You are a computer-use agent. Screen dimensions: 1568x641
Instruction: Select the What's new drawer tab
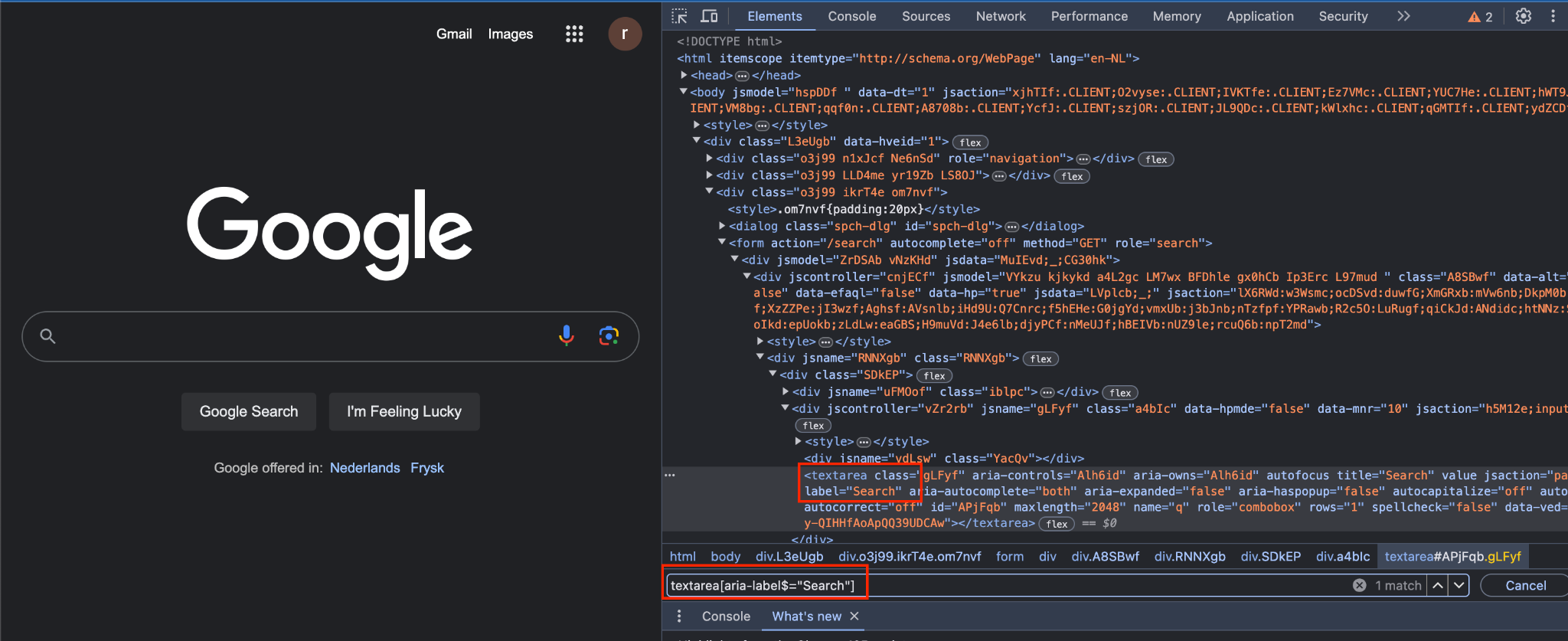[806, 616]
